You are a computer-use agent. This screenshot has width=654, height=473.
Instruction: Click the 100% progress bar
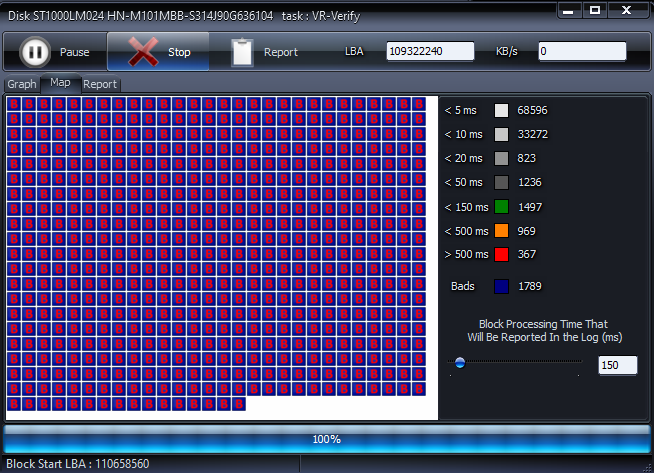pyautogui.click(x=327, y=439)
